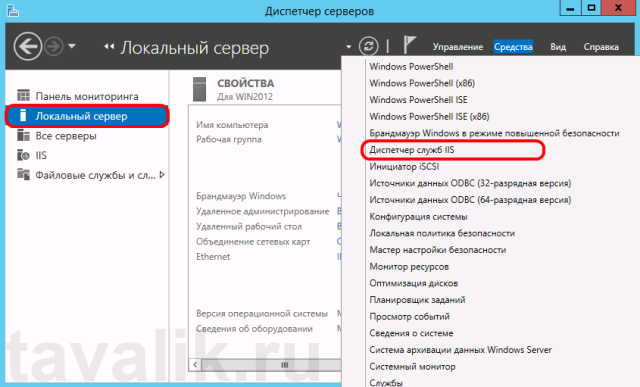Open Системный монитор
This screenshot has height=387, width=640.
[412, 367]
